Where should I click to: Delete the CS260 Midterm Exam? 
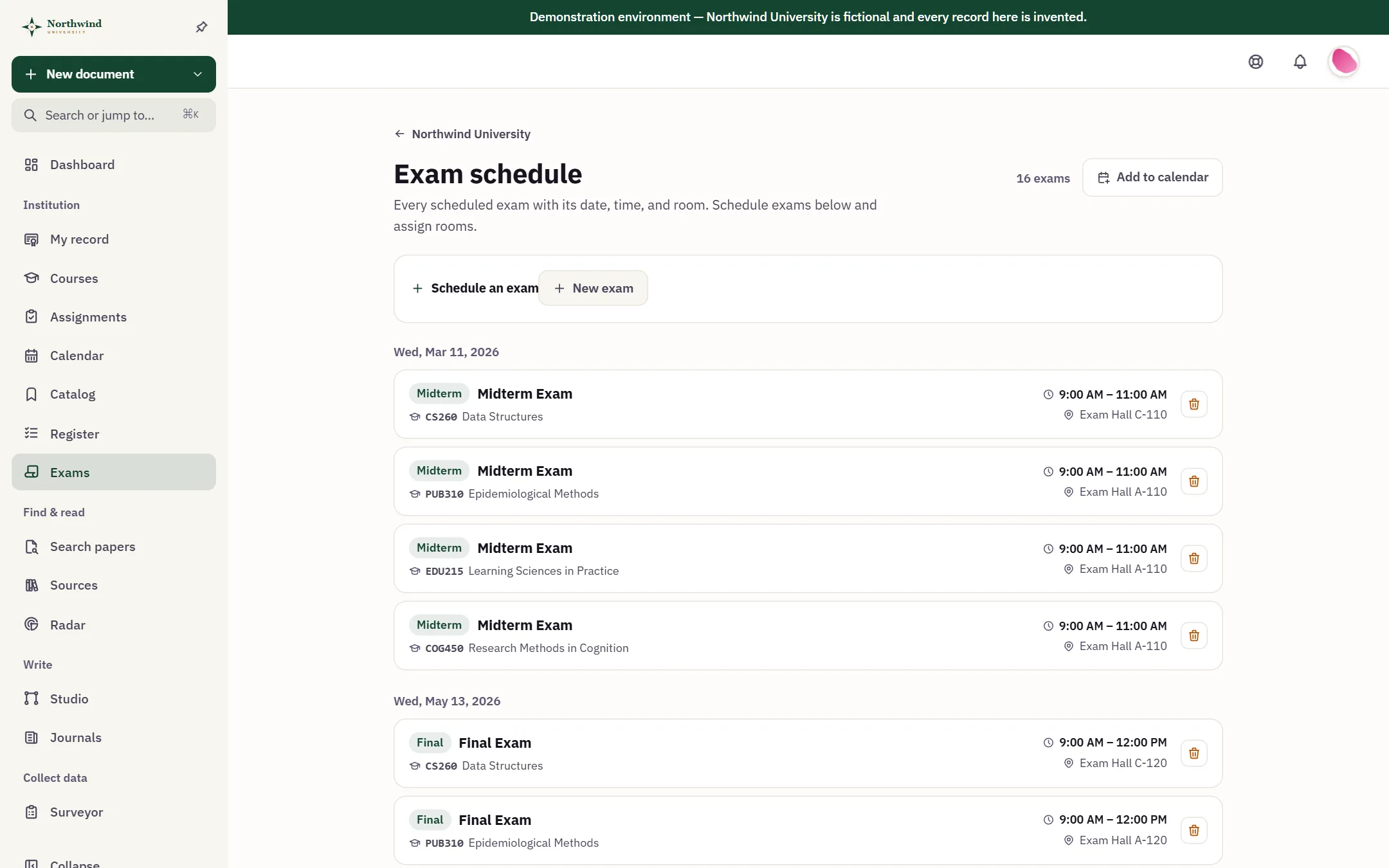[x=1194, y=404]
